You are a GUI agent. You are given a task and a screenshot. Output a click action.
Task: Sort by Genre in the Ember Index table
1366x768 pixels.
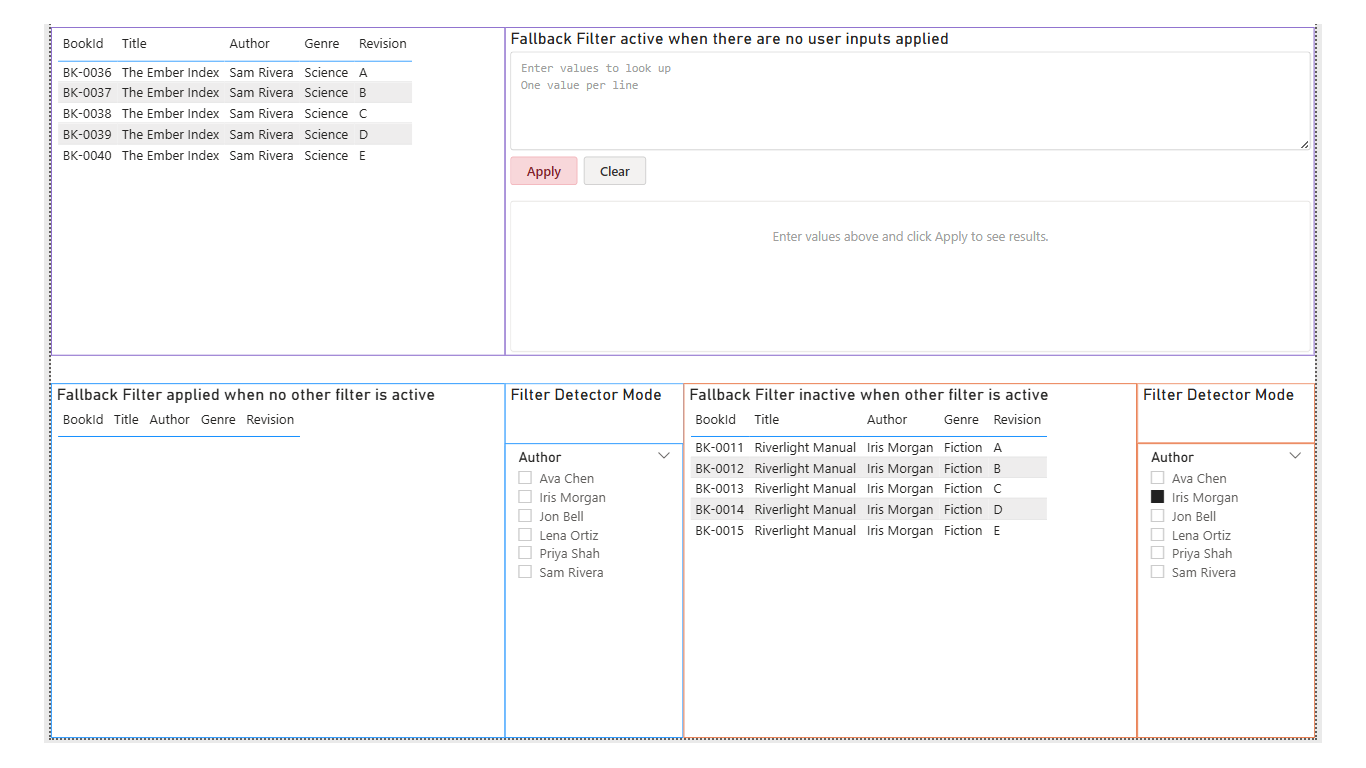[x=322, y=44]
